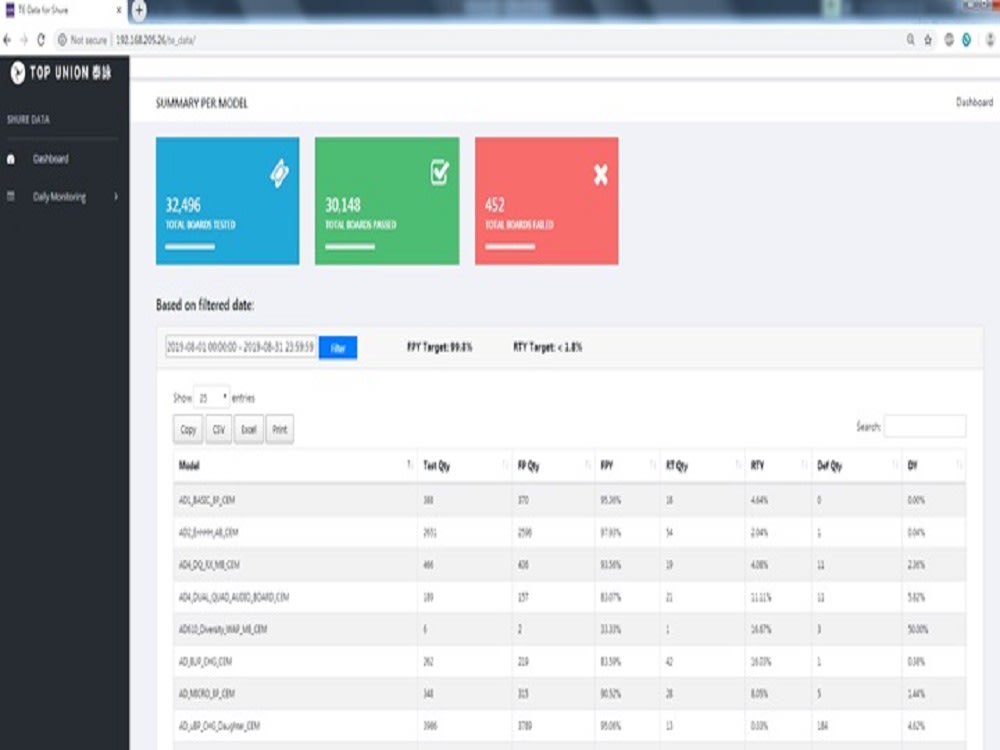1000x750 pixels.
Task: Select the Total Boards Tested card
Action: click(x=228, y=201)
